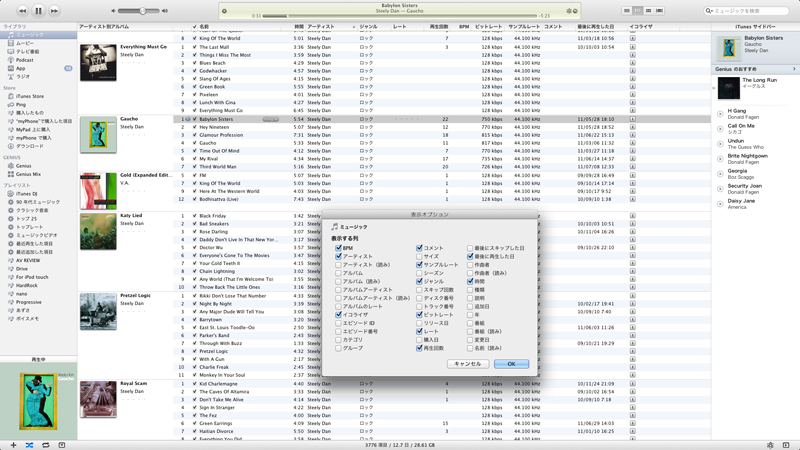This screenshot has width=800, height=450.
Task: Click the Genius atom icon in playback display
Action: point(569,11)
